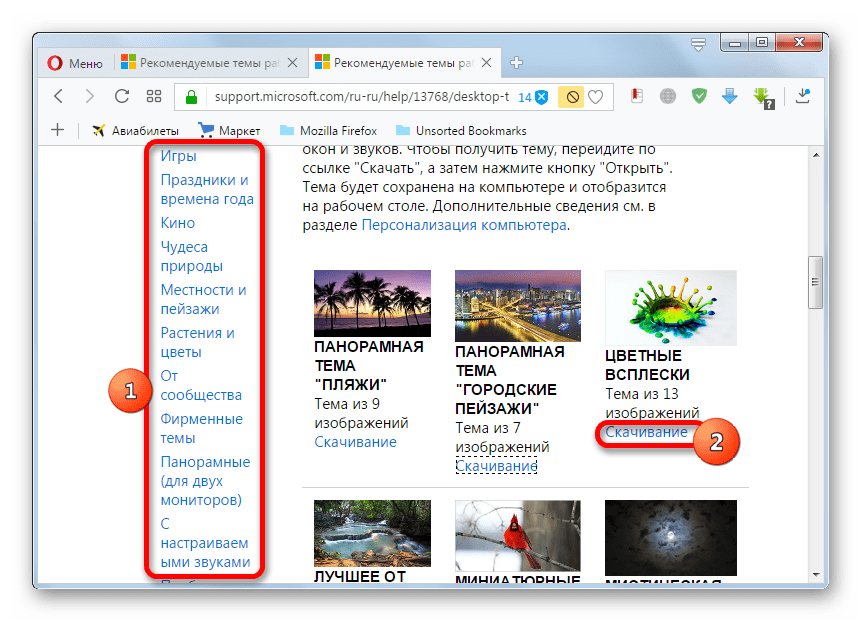
Task: Open a new tab with plus button
Action: pos(516,63)
